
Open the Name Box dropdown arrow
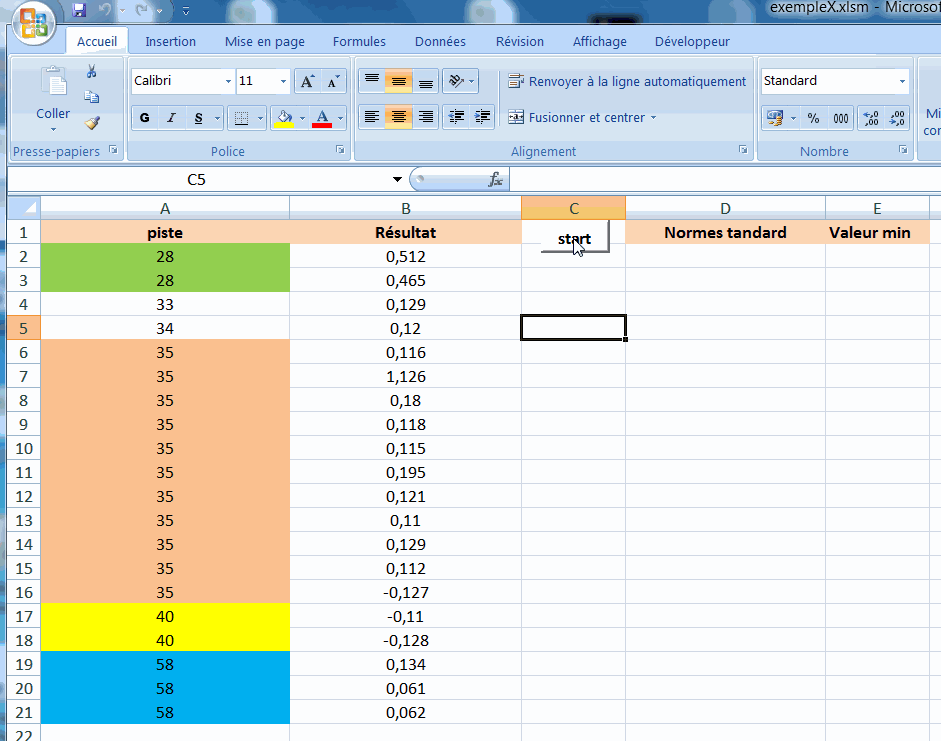click(x=397, y=180)
